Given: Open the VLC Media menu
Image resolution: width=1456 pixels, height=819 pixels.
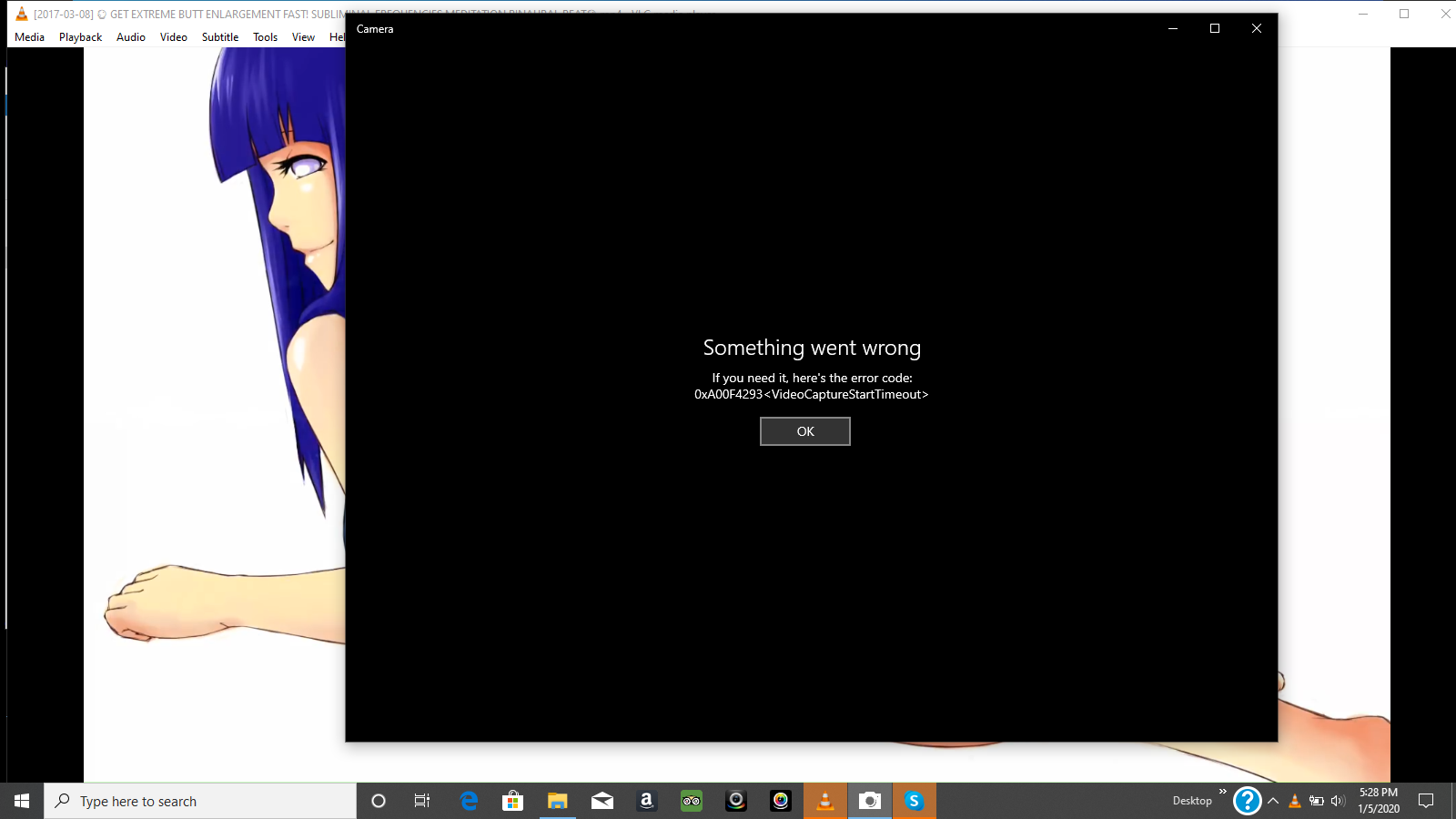Looking at the screenshot, I should click(29, 37).
